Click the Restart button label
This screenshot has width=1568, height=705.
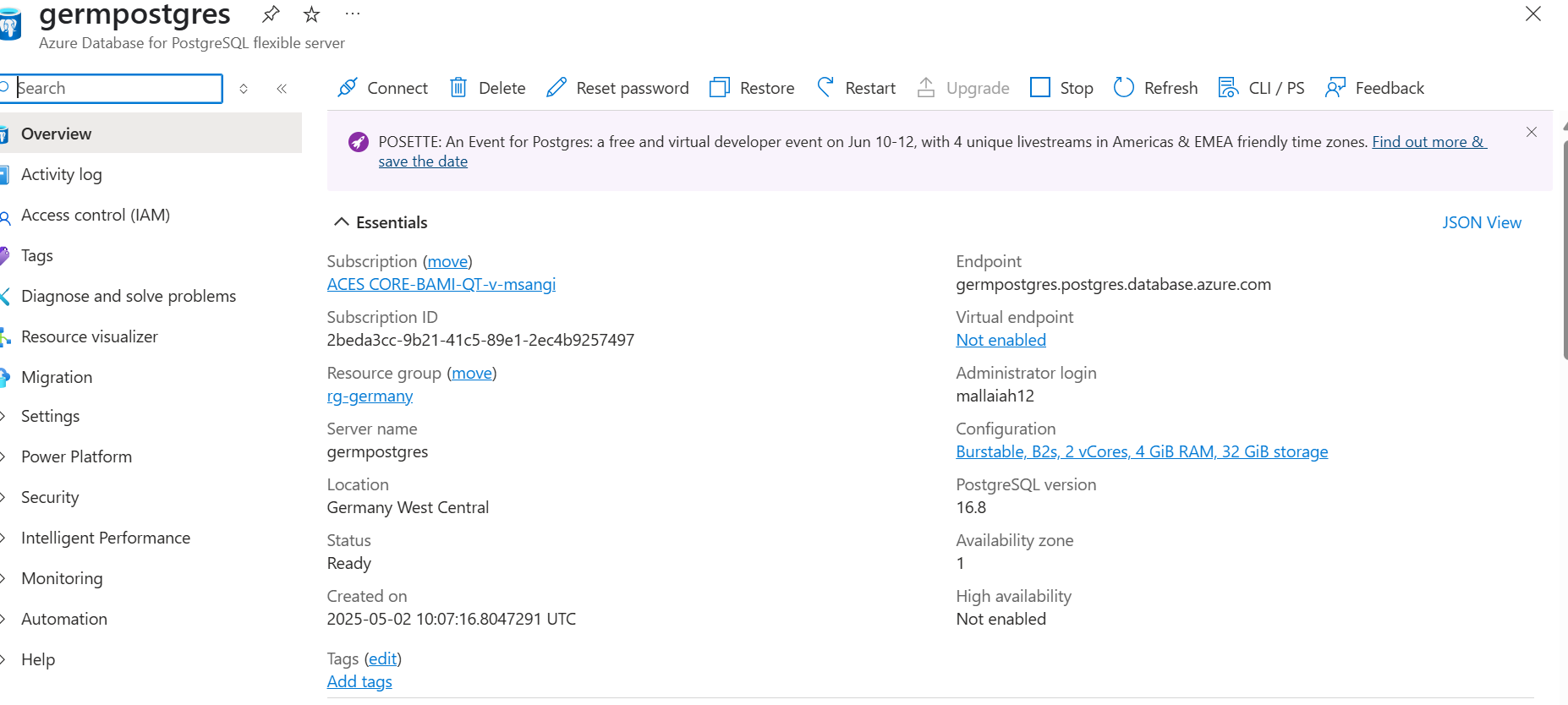(870, 88)
